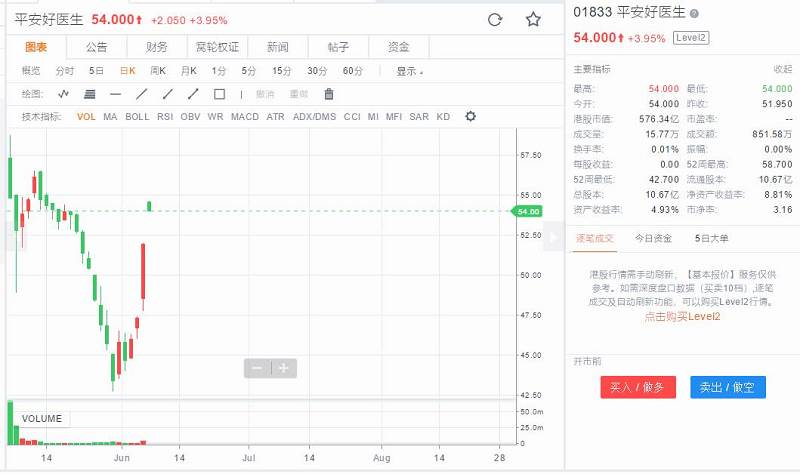Open the 公告 announcements tab
Screen dimensions: 800x474
coord(96,47)
